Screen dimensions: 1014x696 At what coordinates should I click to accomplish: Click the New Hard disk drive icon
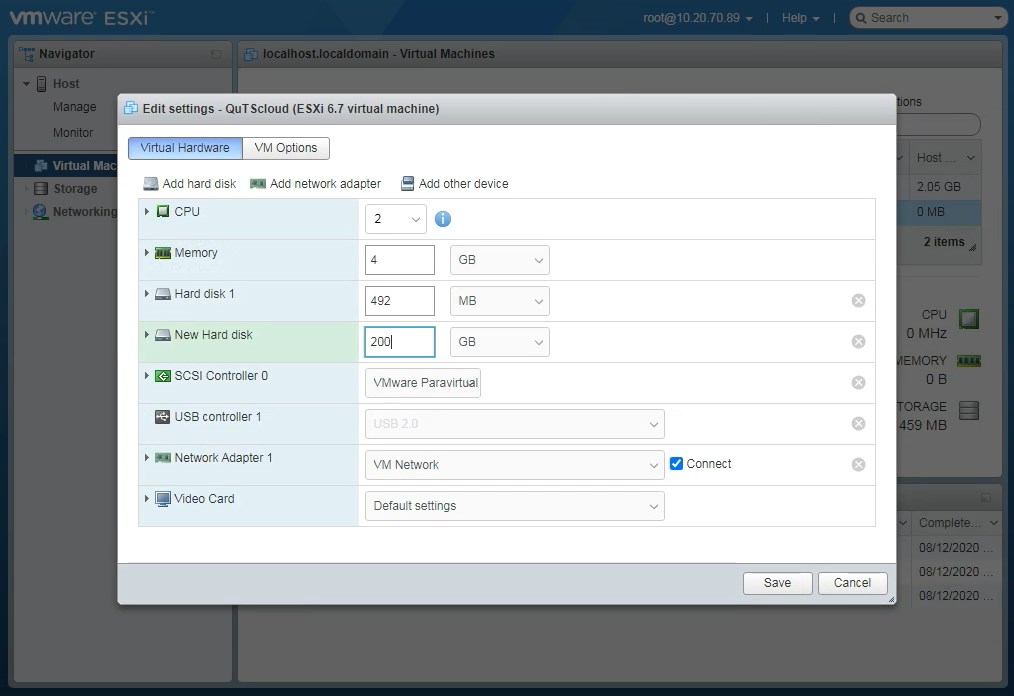click(x=163, y=335)
